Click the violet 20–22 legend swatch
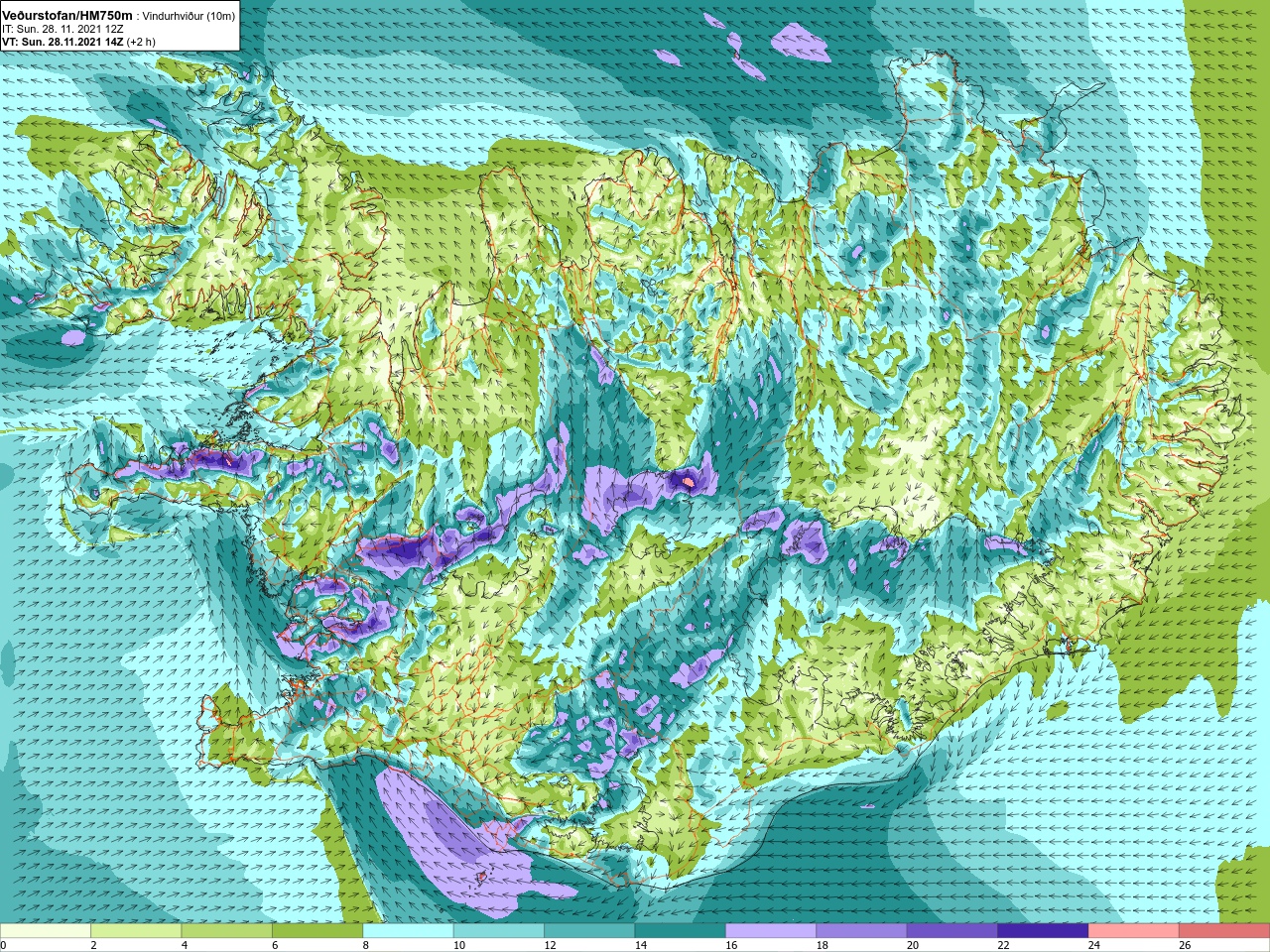This screenshot has height=952, width=1270. [x=952, y=931]
